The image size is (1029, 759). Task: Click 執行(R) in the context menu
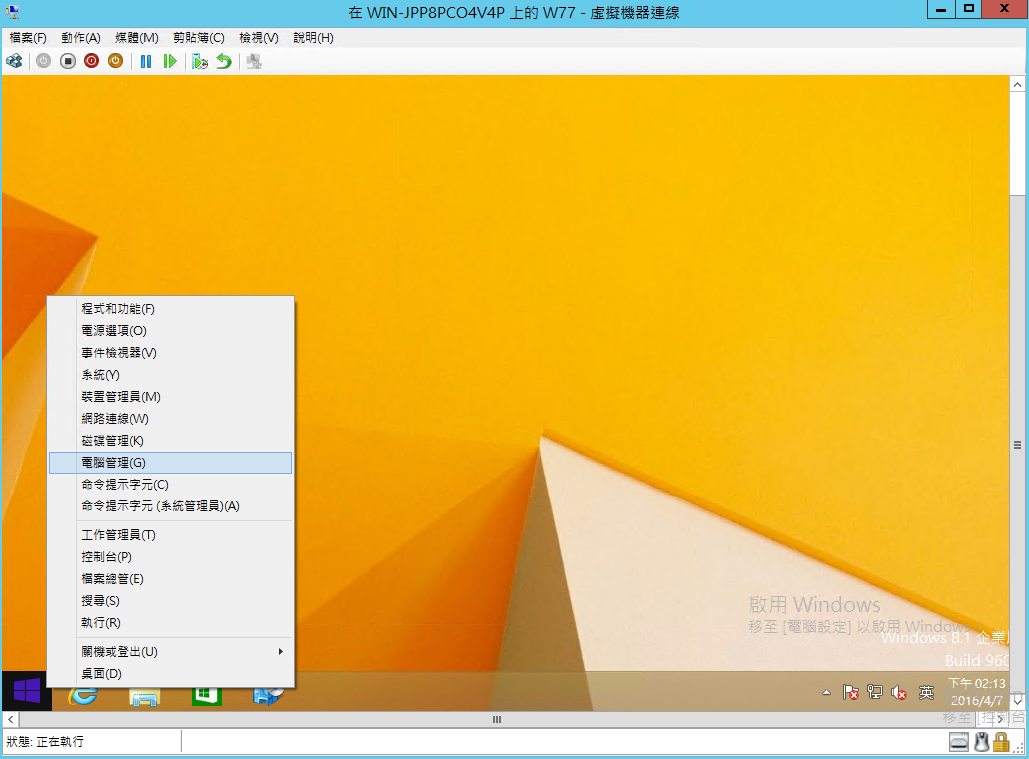pos(171,623)
